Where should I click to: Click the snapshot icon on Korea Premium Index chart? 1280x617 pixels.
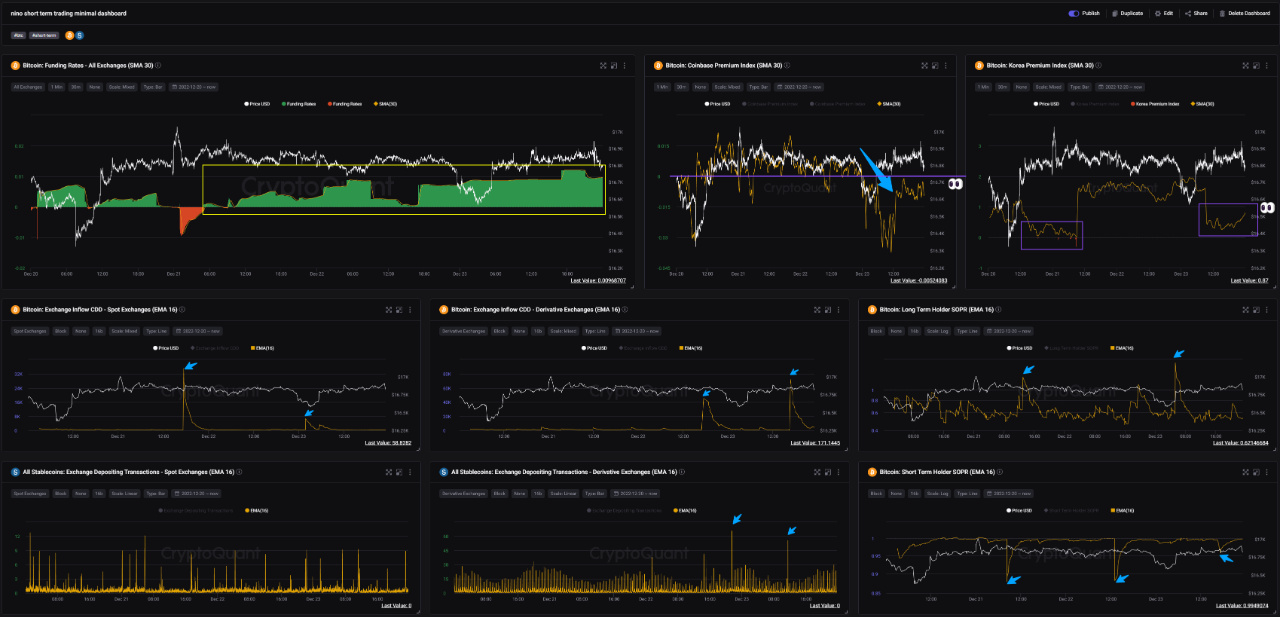(1256, 65)
